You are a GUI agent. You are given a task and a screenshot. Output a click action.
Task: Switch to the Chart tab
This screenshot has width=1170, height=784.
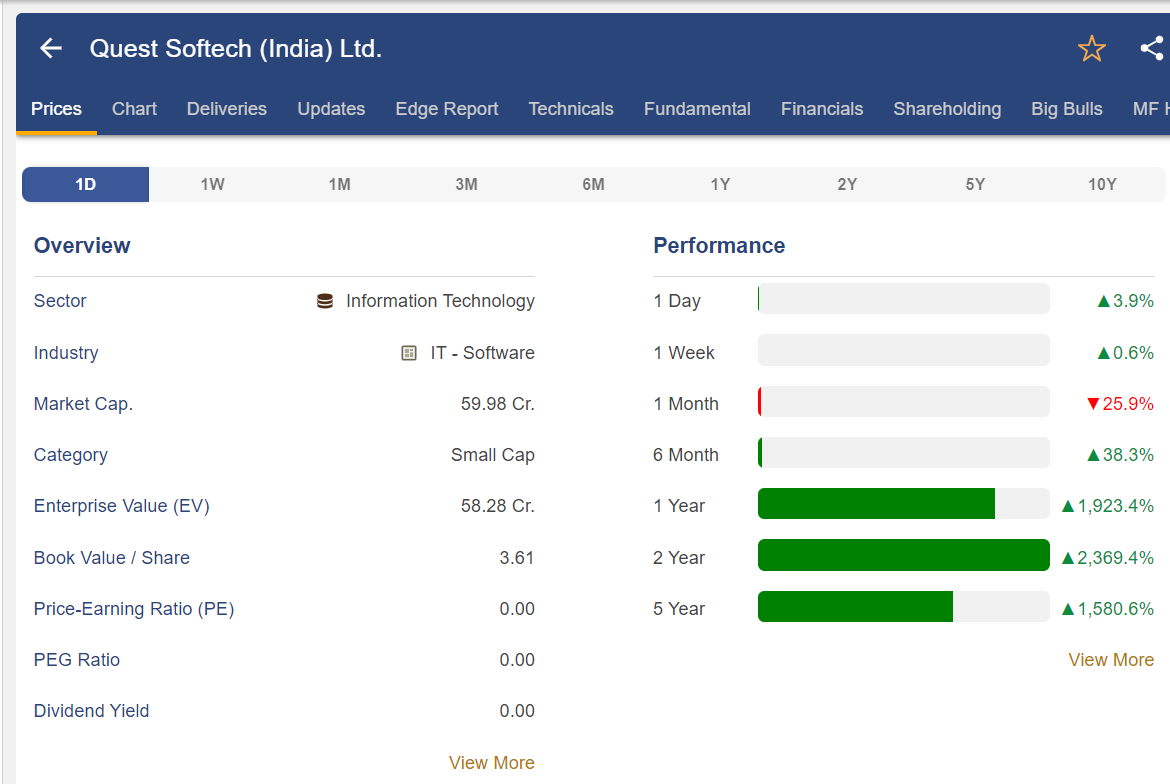[134, 109]
